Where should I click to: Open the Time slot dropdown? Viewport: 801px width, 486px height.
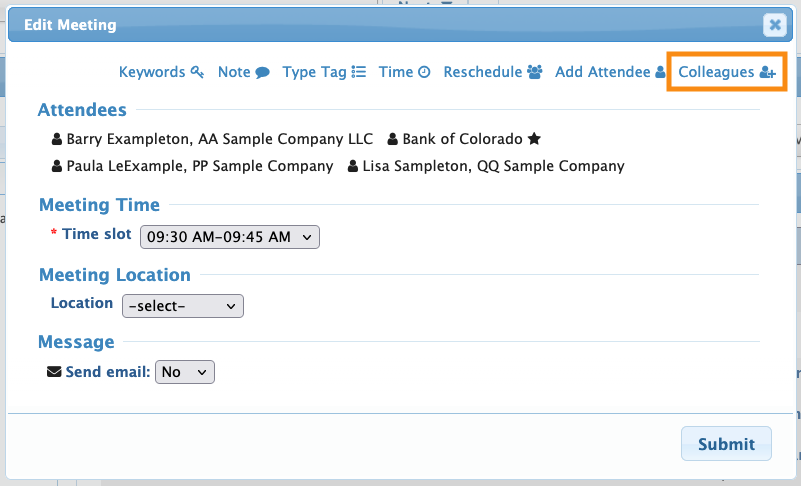click(229, 237)
